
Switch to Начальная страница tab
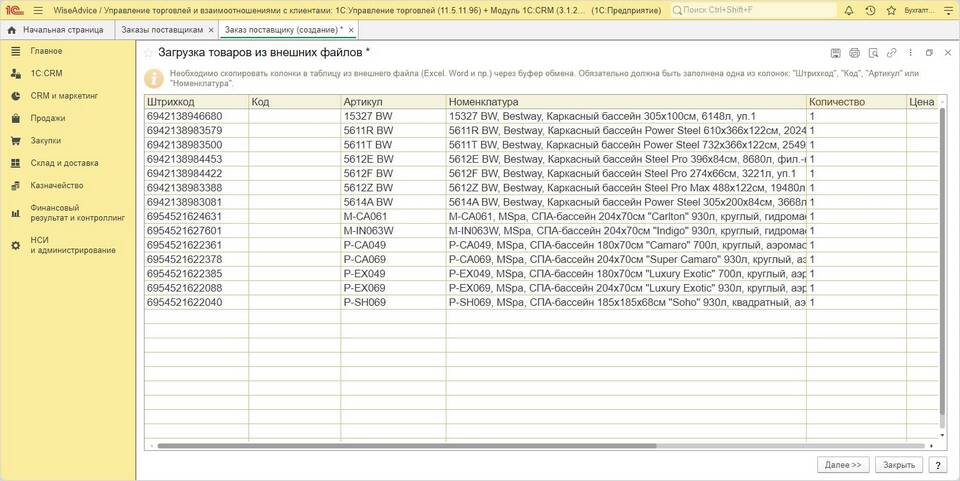click(56, 30)
